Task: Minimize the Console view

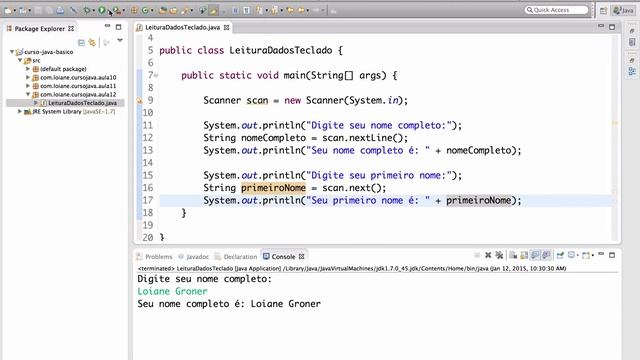Action: pos(601,254)
